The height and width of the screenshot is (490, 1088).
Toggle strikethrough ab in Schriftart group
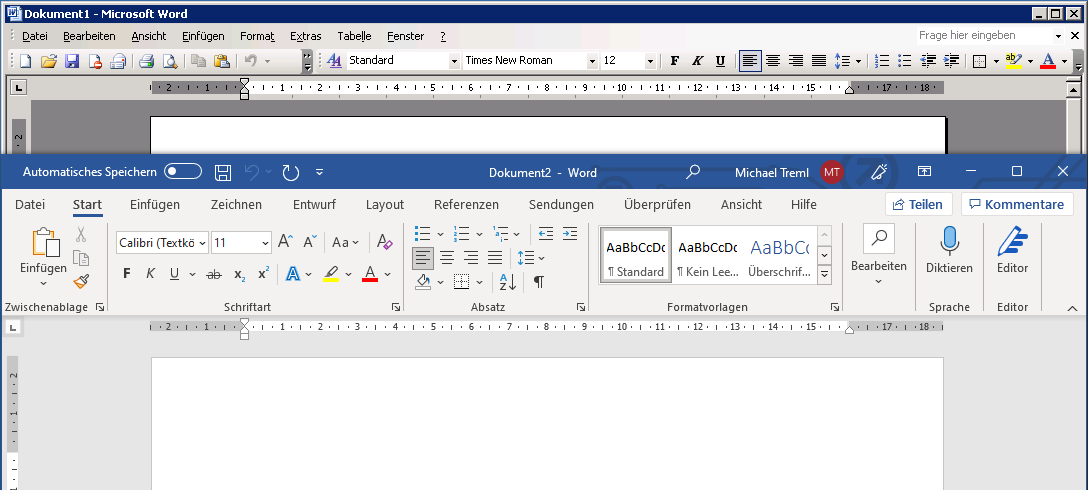tap(214, 275)
